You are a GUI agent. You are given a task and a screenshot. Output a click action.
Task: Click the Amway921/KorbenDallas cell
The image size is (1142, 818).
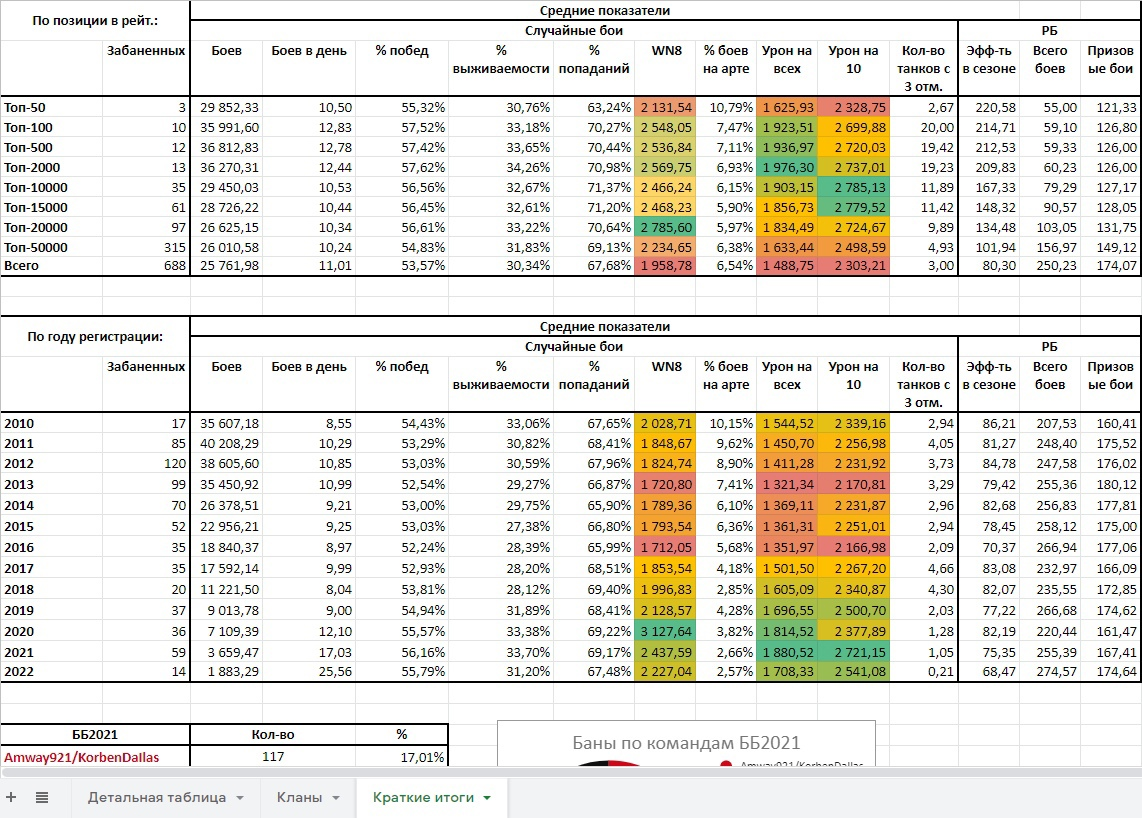point(95,757)
